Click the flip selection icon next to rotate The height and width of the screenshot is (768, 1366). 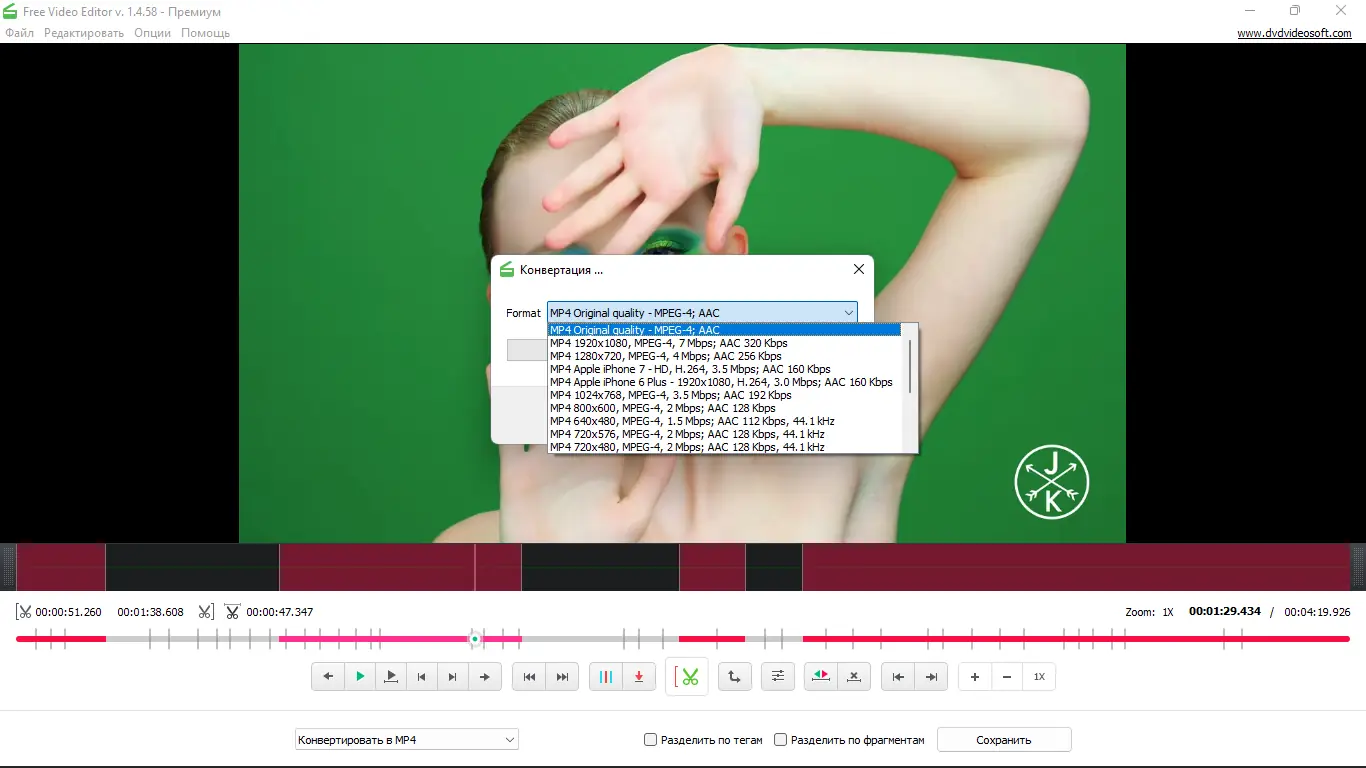820,677
